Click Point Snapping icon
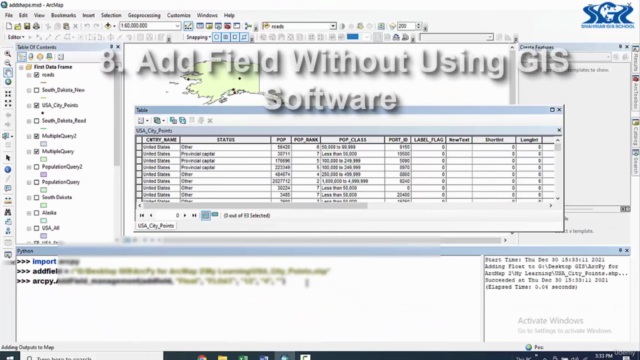 pyautogui.click(x=217, y=37)
